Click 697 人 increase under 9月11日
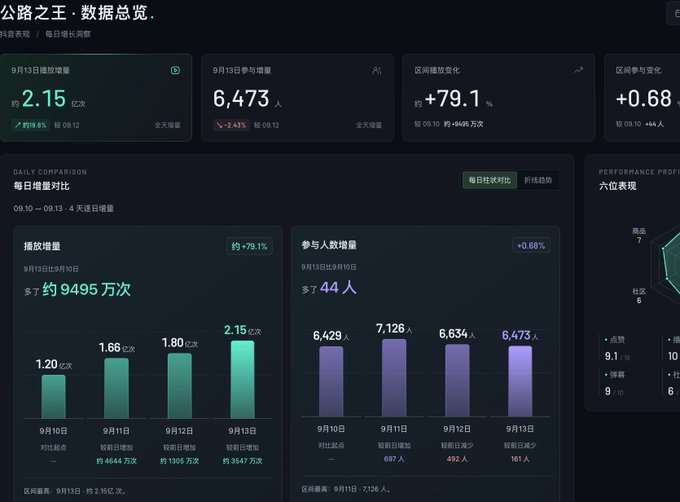The height and width of the screenshot is (502, 680). 394,459
